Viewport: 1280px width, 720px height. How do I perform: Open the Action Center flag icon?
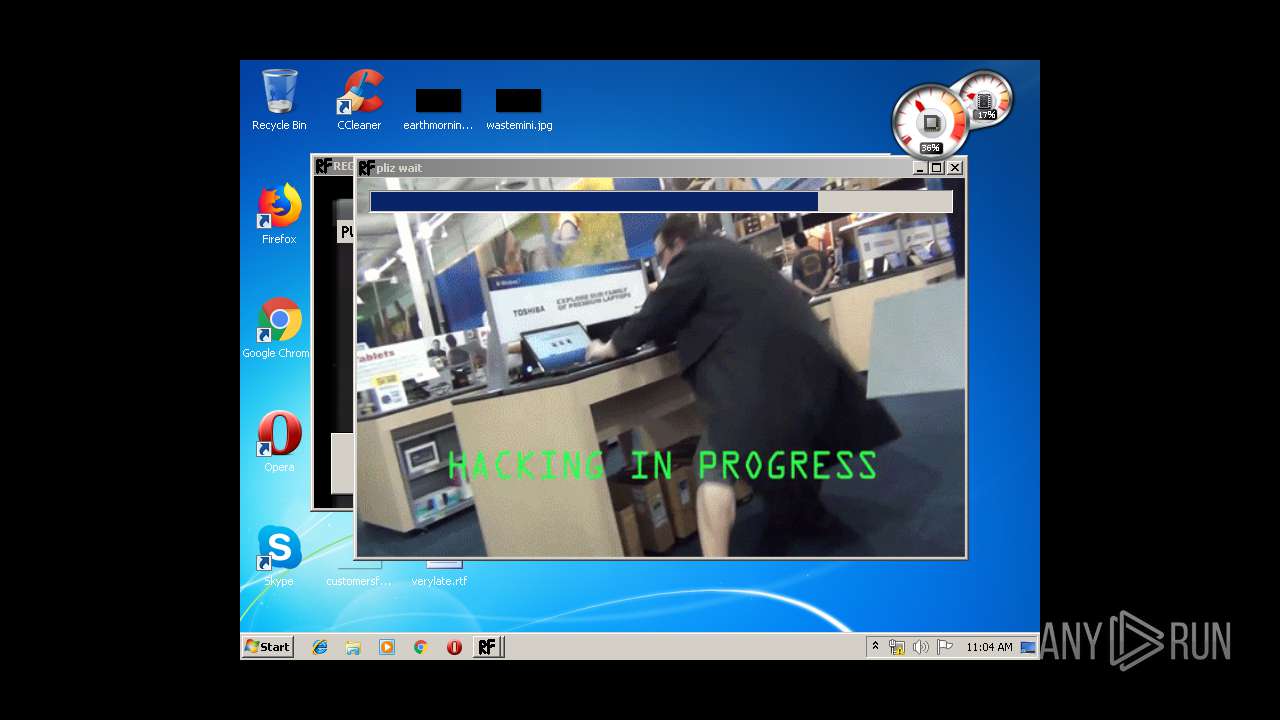944,647
